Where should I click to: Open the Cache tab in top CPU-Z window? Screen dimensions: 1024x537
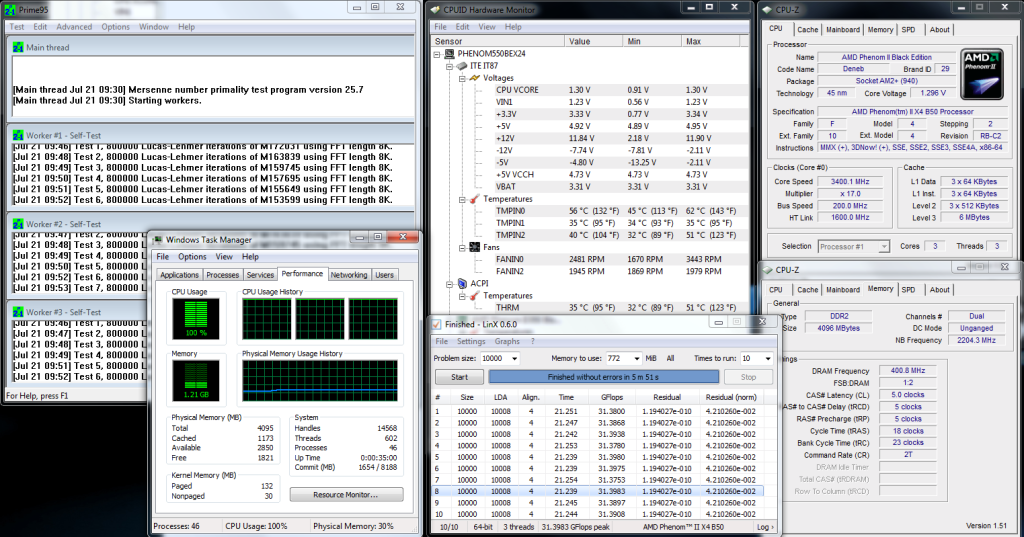(x=807, y=30)
